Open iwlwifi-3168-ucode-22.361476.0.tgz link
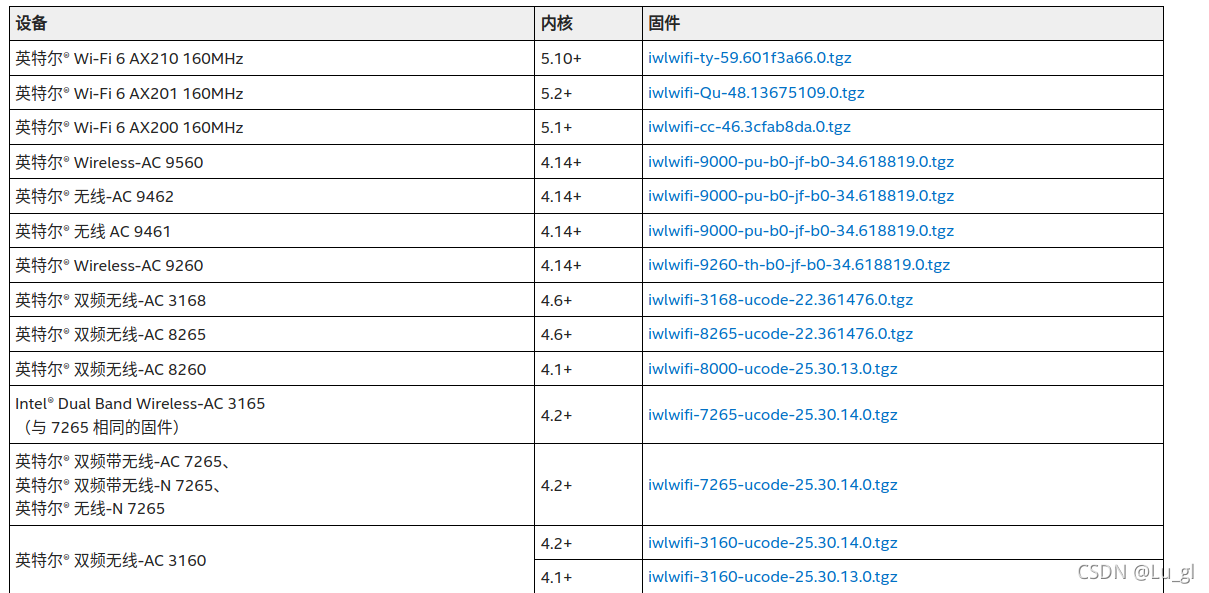This screenshot has width=1209, height=593. [x=780, y=300]
